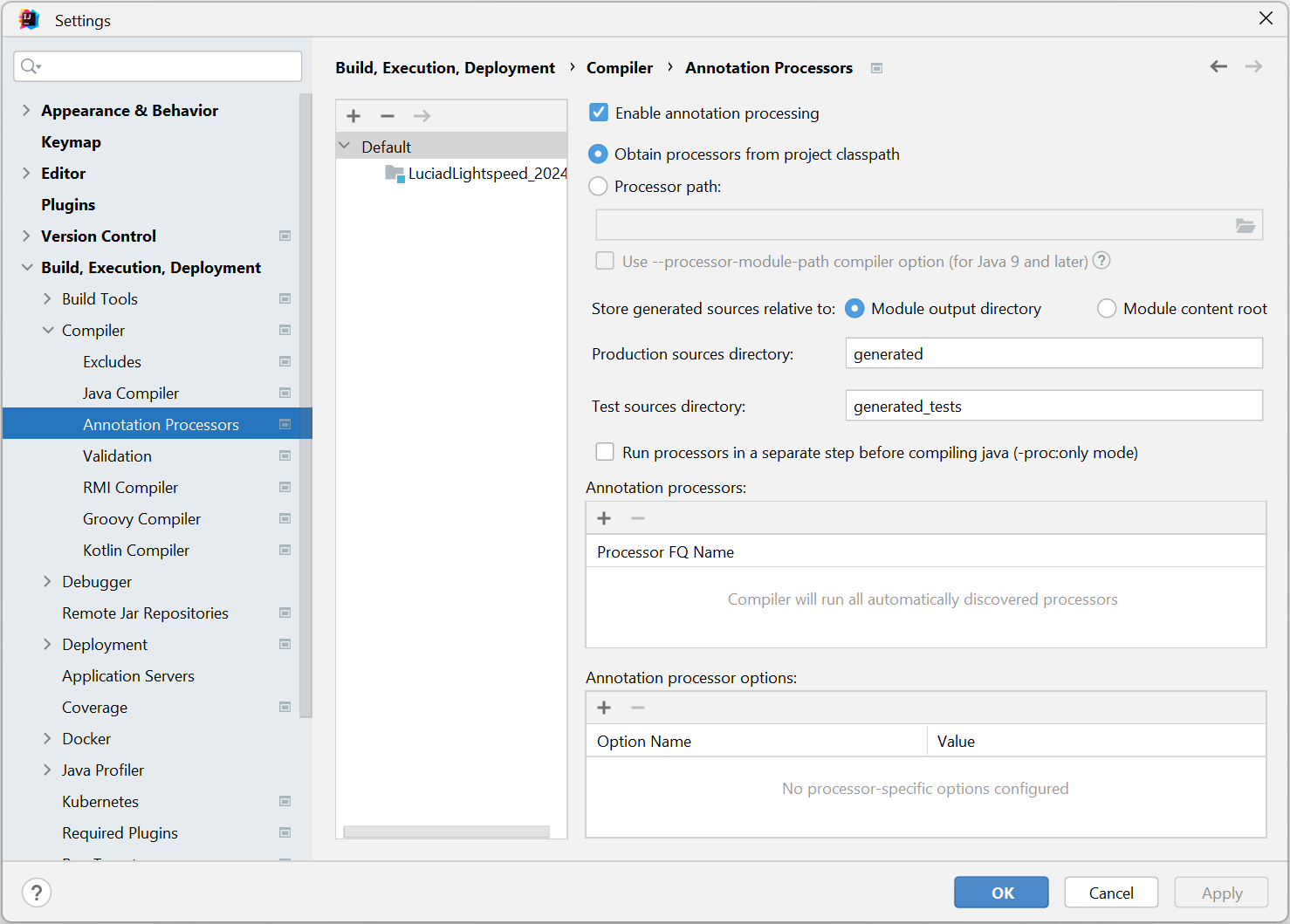
Task: Select Obtain processors from project classpath
Action: (598, 154)
